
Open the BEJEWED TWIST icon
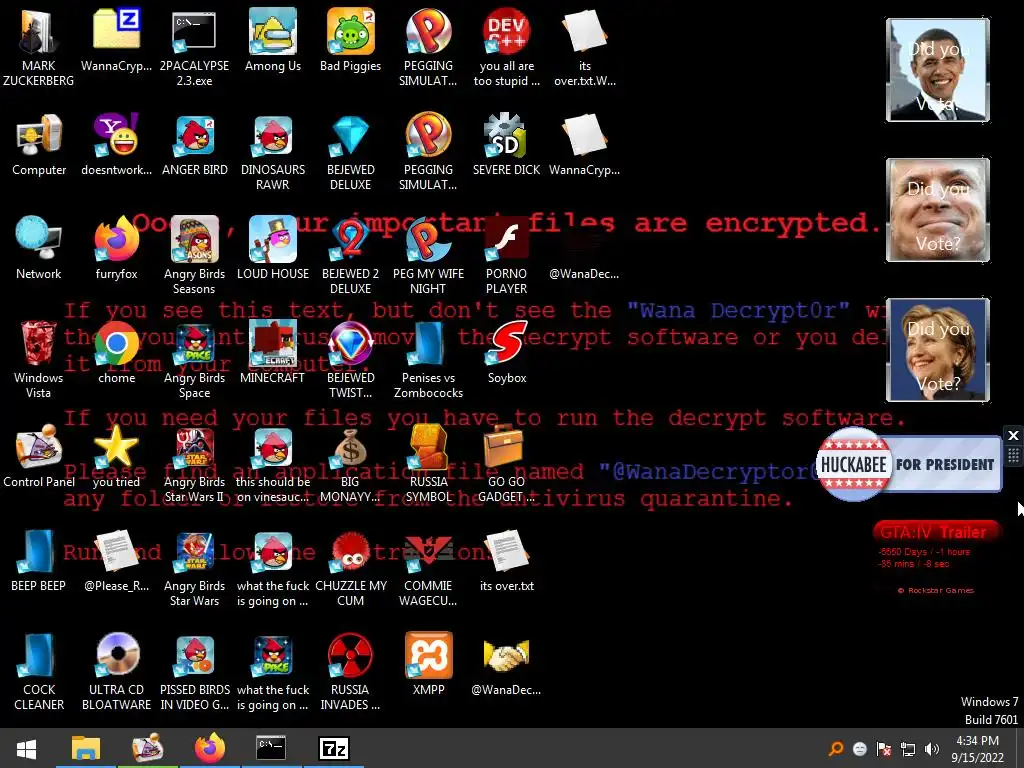pyautogui.click(x=350, y=359)
